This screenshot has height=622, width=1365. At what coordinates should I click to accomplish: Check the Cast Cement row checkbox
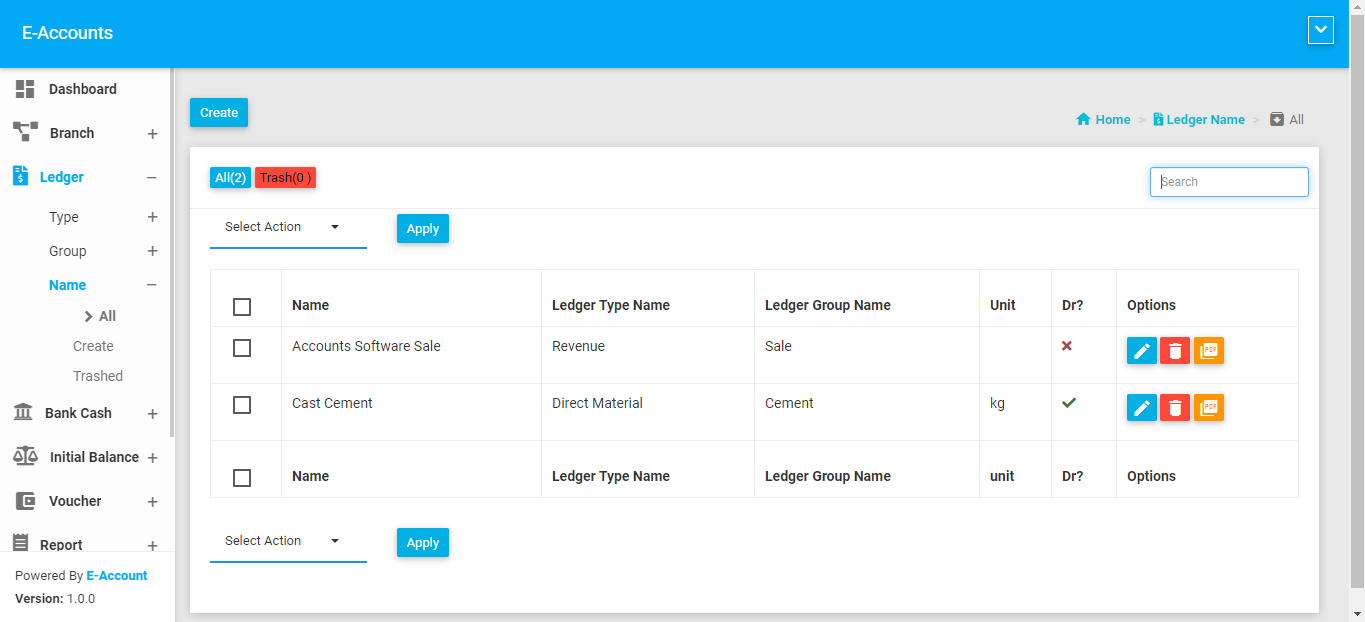pos(242,405)
